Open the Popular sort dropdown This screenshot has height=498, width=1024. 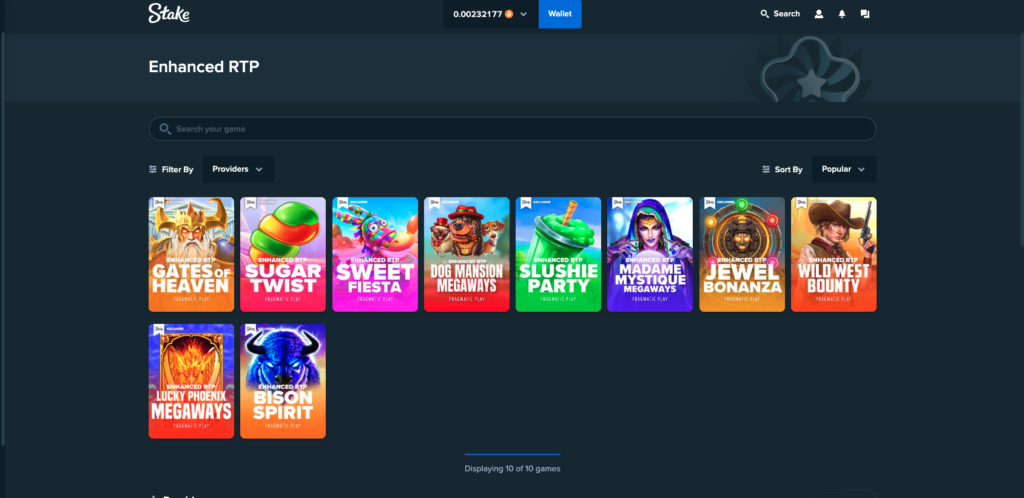pos(844,169)
